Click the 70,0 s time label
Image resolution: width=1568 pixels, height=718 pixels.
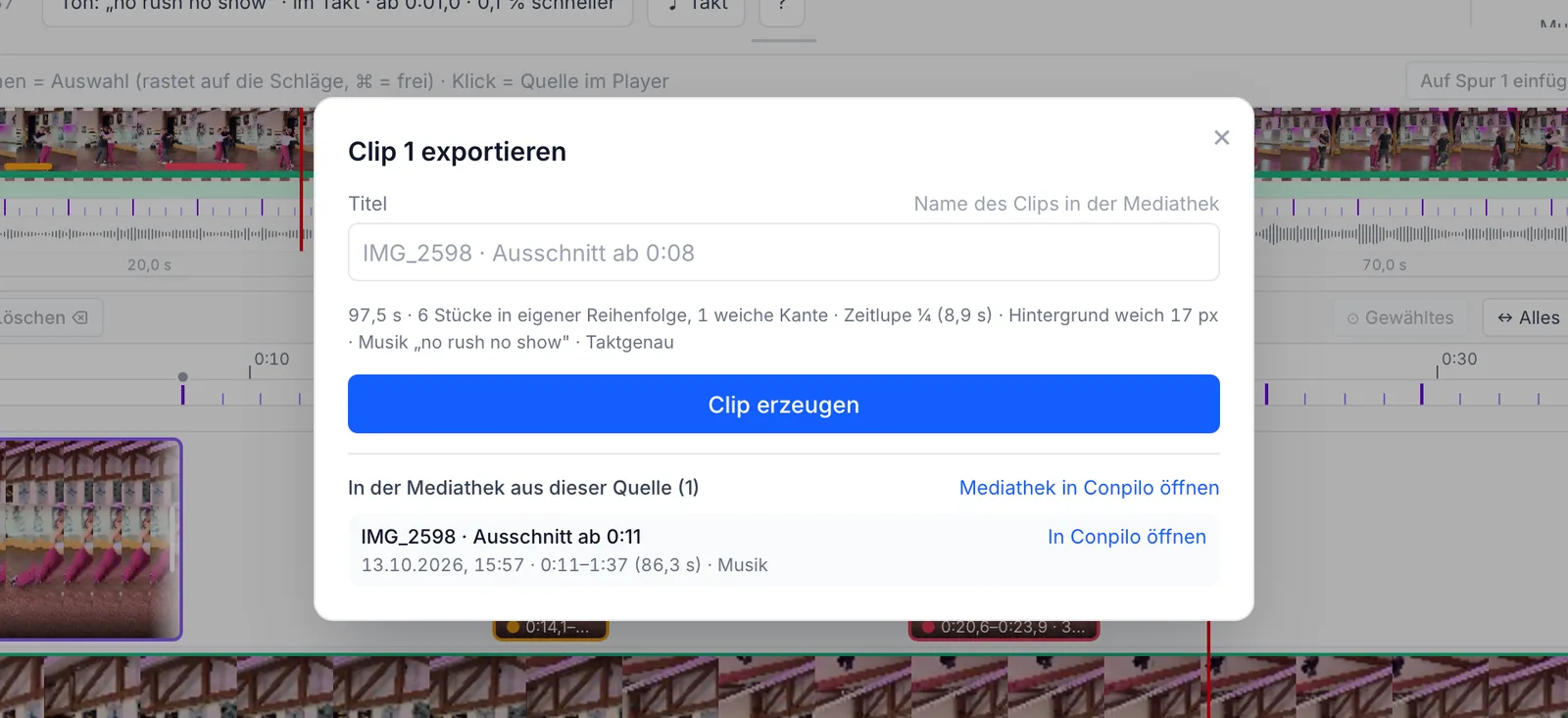(1384, 265)
